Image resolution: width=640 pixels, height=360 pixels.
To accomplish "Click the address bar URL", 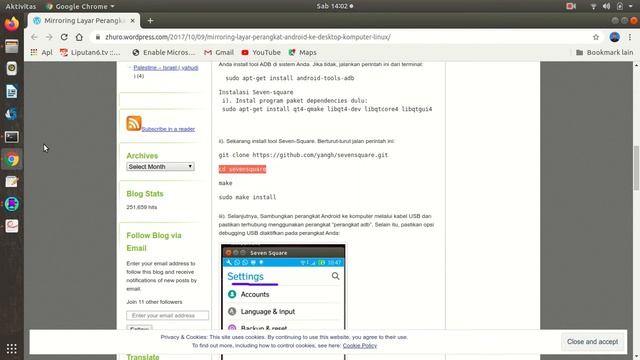I will click(248, 37).
